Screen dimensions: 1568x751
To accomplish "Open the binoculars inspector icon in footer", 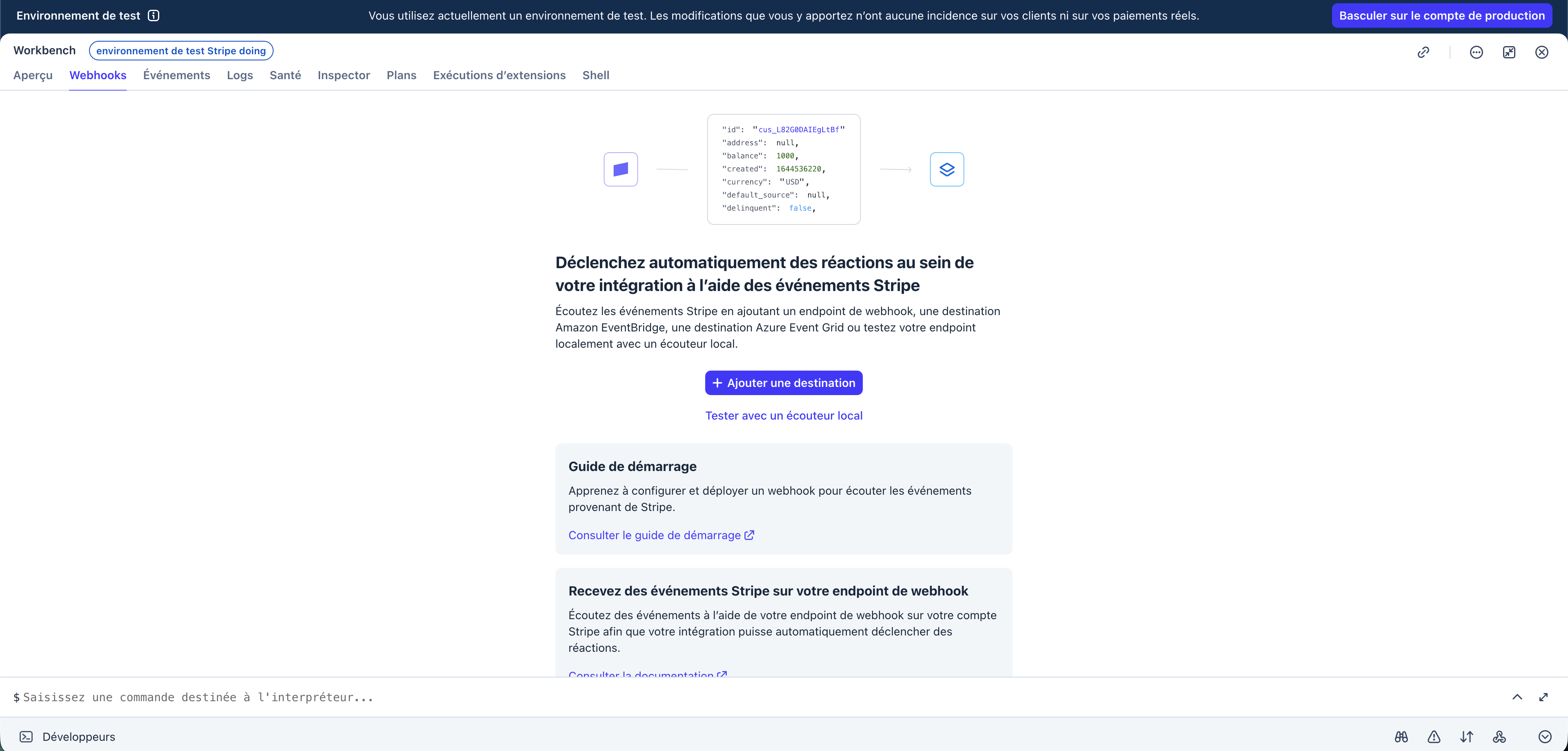I will click(x=1401, y=737).
